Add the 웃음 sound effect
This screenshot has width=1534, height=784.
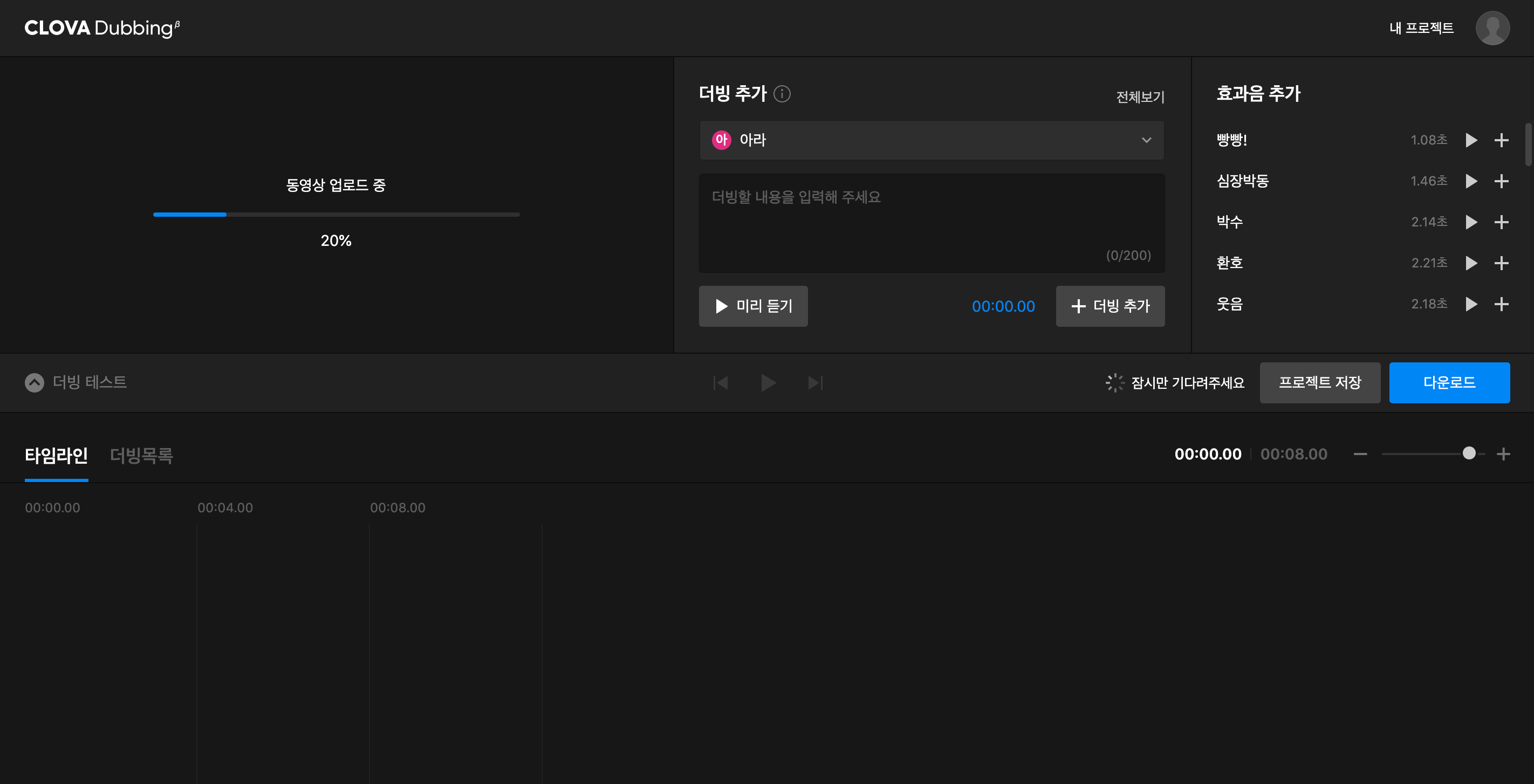1501,304
